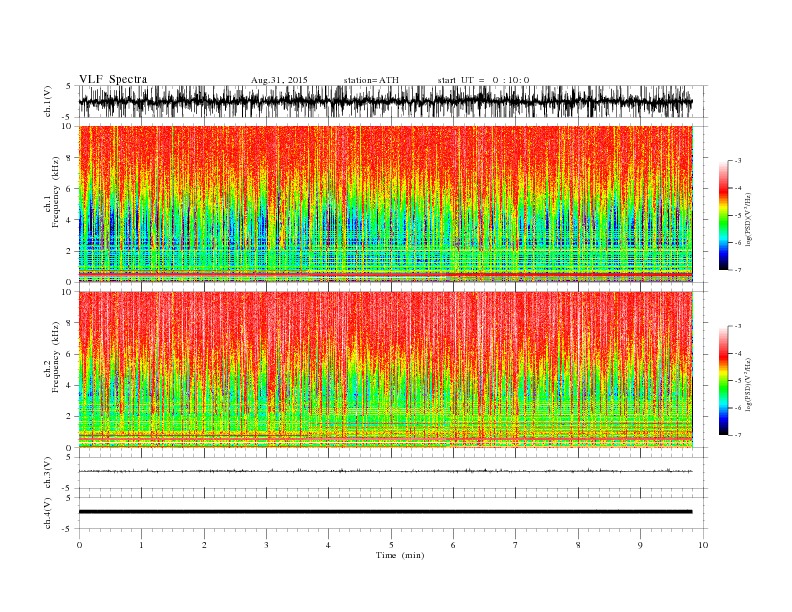792x612 pixels.
Task: Click the "-7" value on ch.2 colorbar
Action: pos(738,435)
